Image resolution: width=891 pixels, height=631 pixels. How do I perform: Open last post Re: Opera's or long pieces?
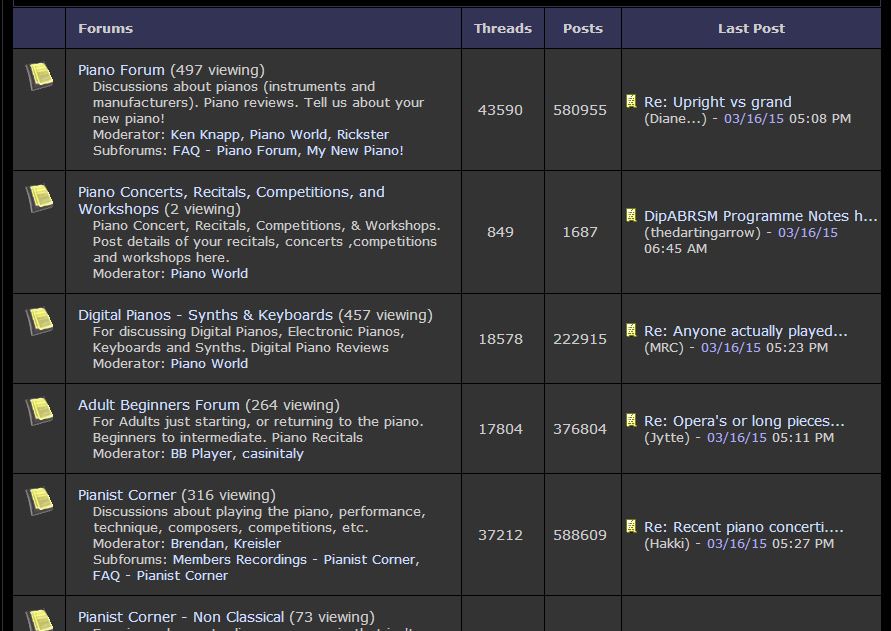[744, 421]
